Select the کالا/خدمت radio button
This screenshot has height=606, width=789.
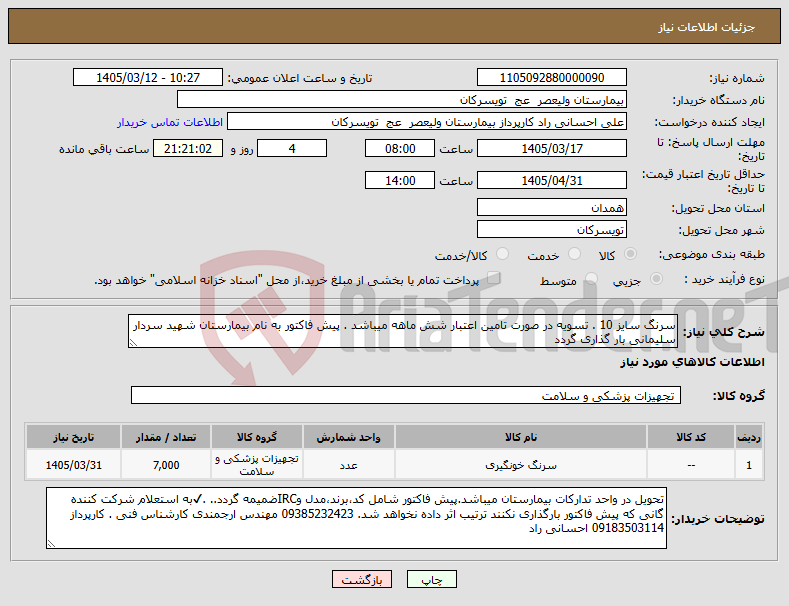[x=502, y=254]
